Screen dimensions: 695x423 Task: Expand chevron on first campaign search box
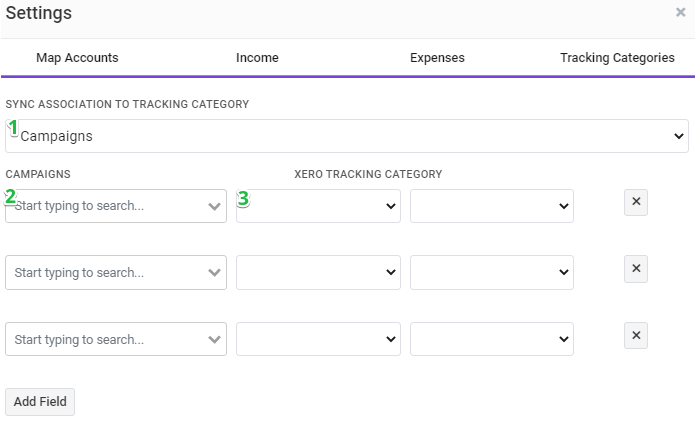(x=214, y=206)
